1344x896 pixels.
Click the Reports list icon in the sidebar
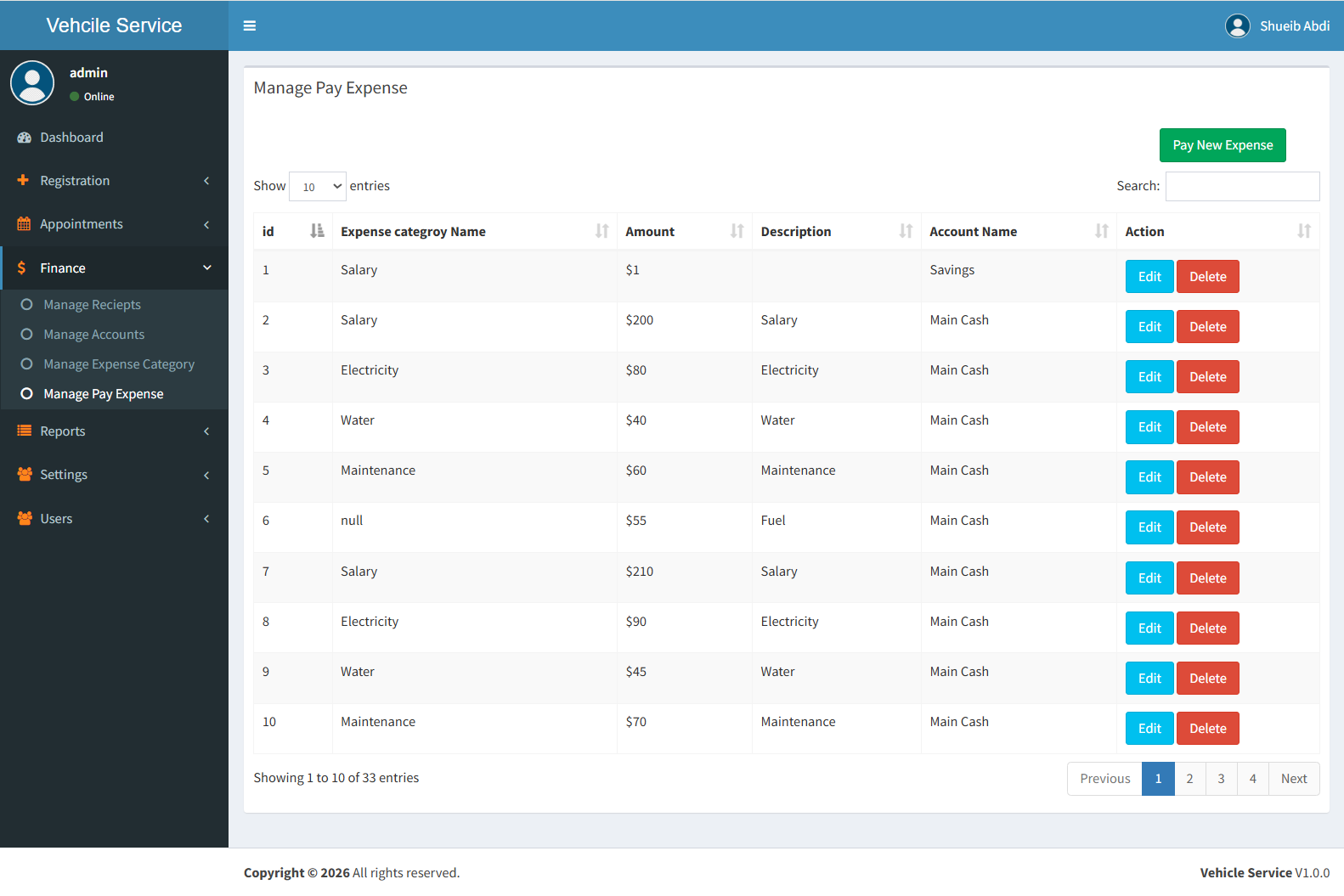(24, 431)
